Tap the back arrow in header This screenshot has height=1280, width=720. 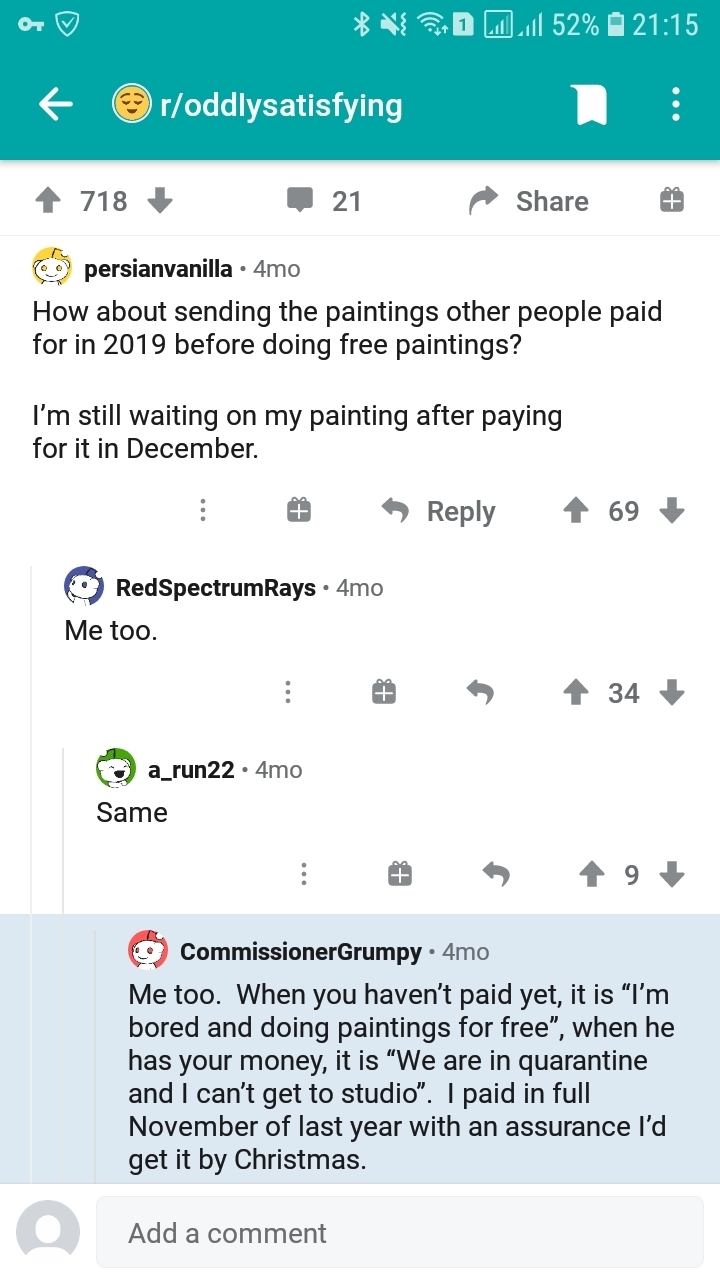(56, 104)
